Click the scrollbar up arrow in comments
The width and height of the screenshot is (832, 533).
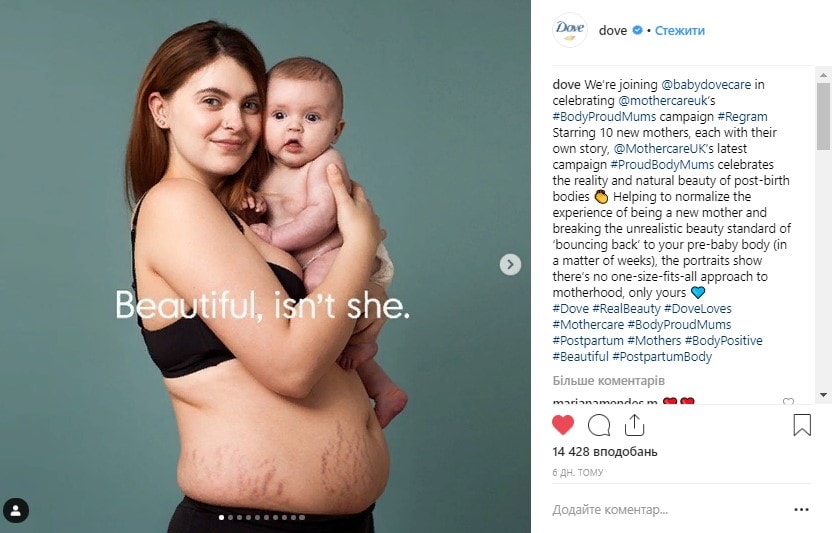824,75
